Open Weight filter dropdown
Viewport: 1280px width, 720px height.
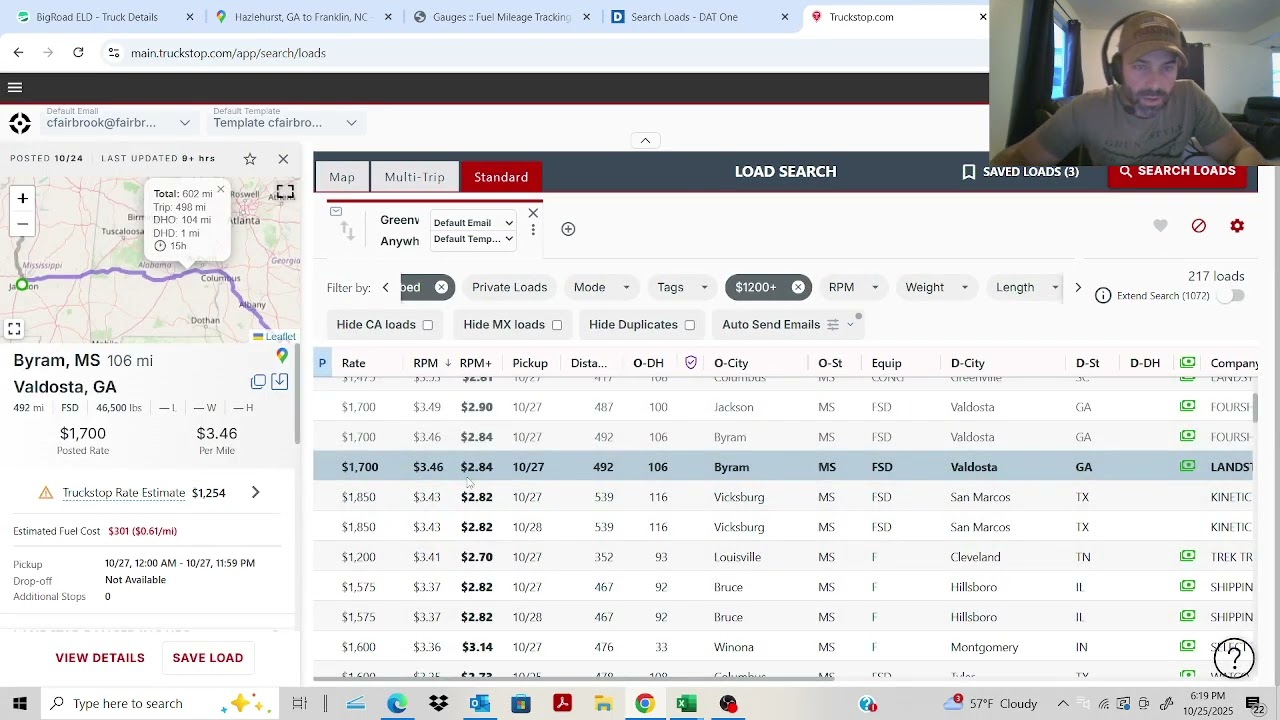point(936,288)
